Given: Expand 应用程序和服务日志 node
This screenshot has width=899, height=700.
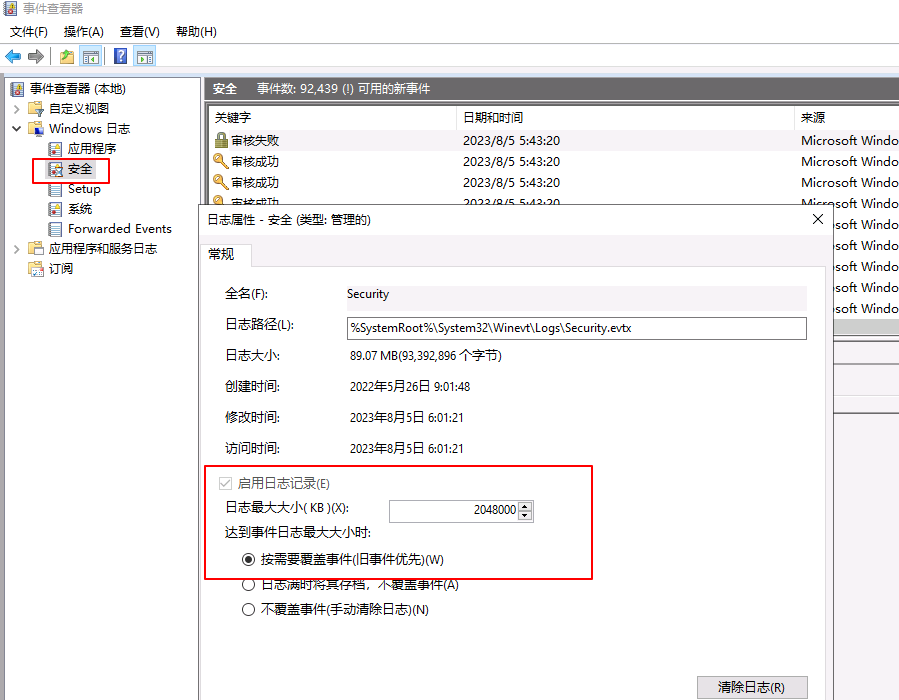Looking at the screenshot, I should click(x=17, y=249).
